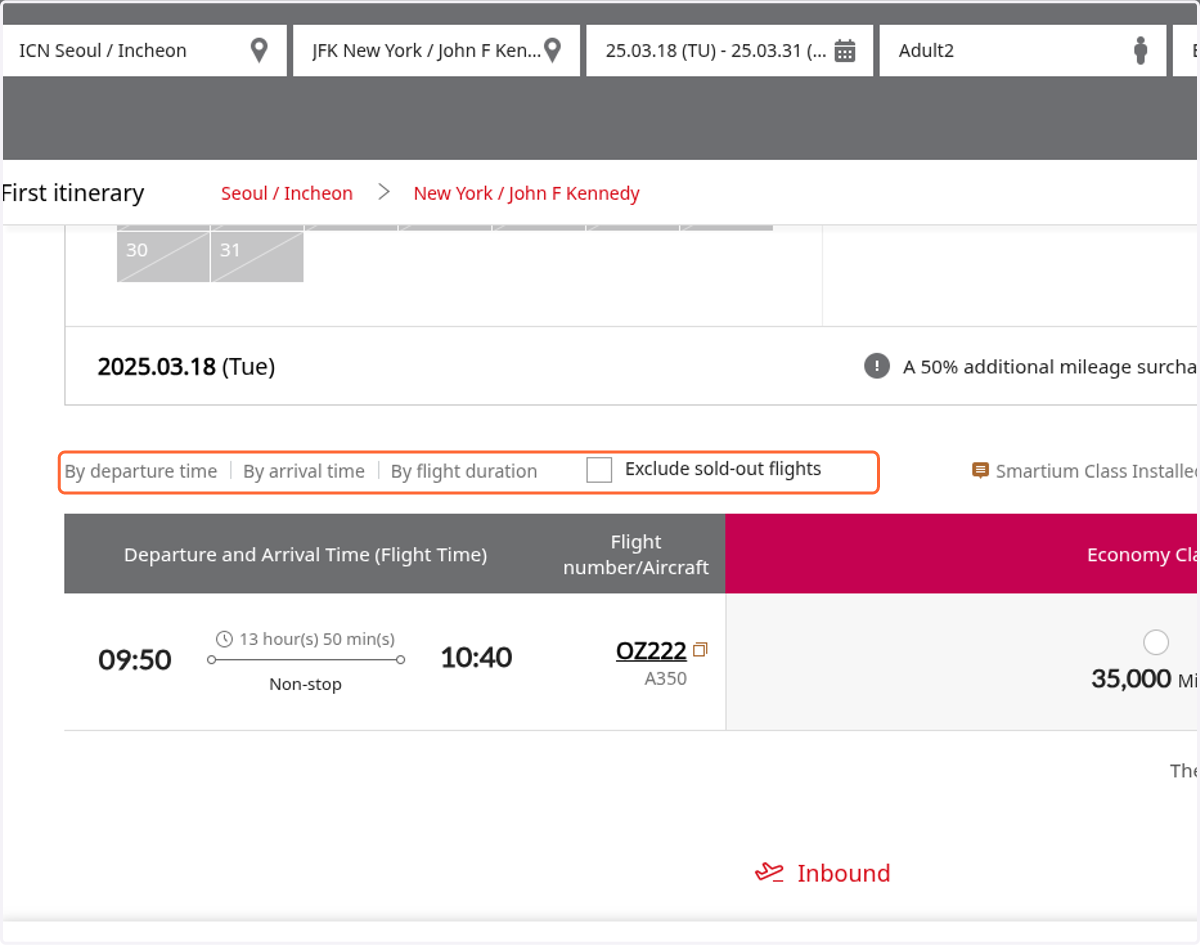This screenshot has height=945, width=1200.
Task: Click the A350 aircraft label
Action: click(666, 679)
